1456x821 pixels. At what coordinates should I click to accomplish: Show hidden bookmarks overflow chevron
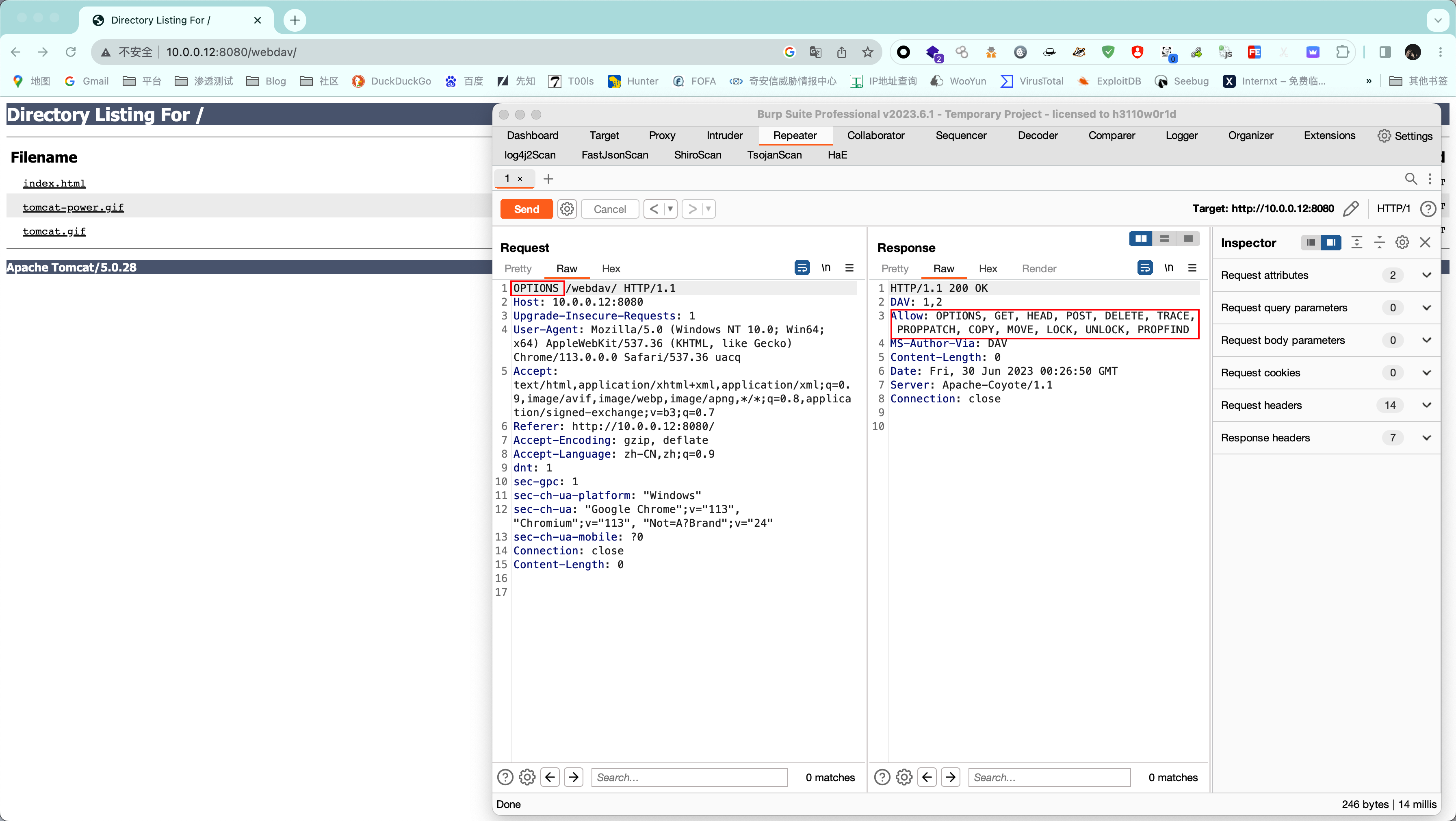click(1368, 81)
